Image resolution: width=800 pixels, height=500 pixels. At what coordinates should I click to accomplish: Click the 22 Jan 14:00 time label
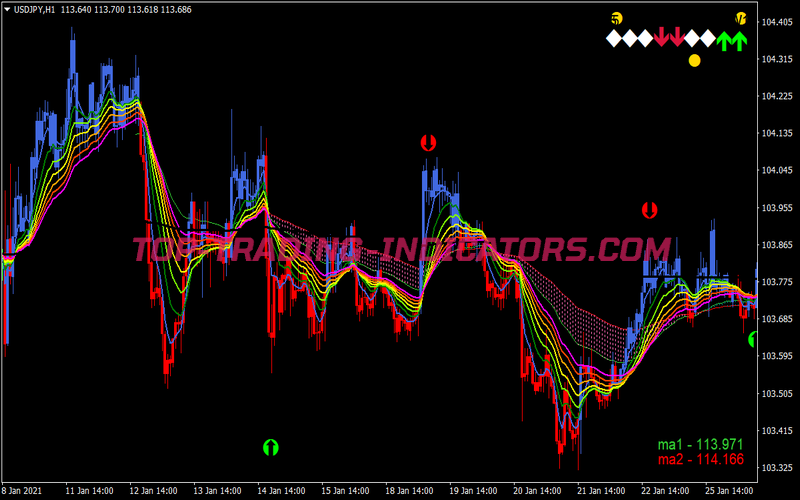[665, 491]
